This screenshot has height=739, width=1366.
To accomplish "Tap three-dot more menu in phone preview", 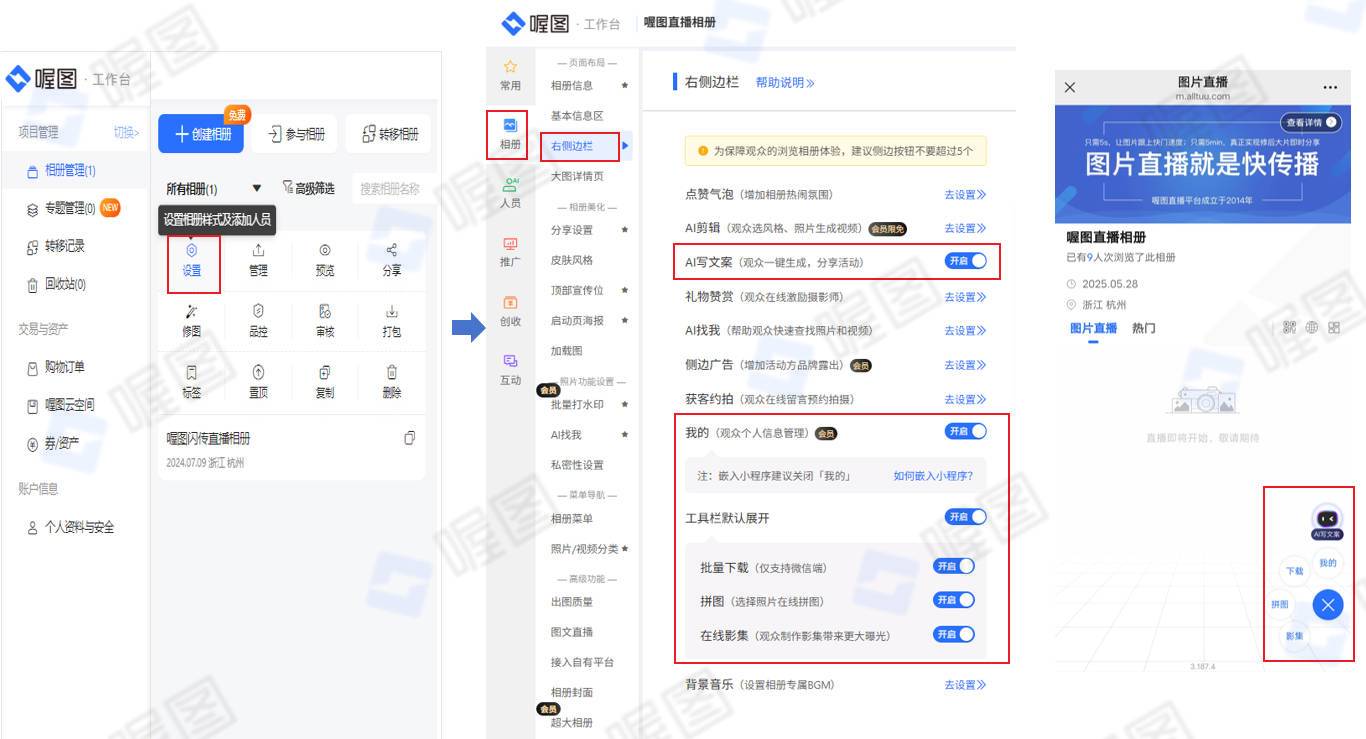I will coord(1329,87).
